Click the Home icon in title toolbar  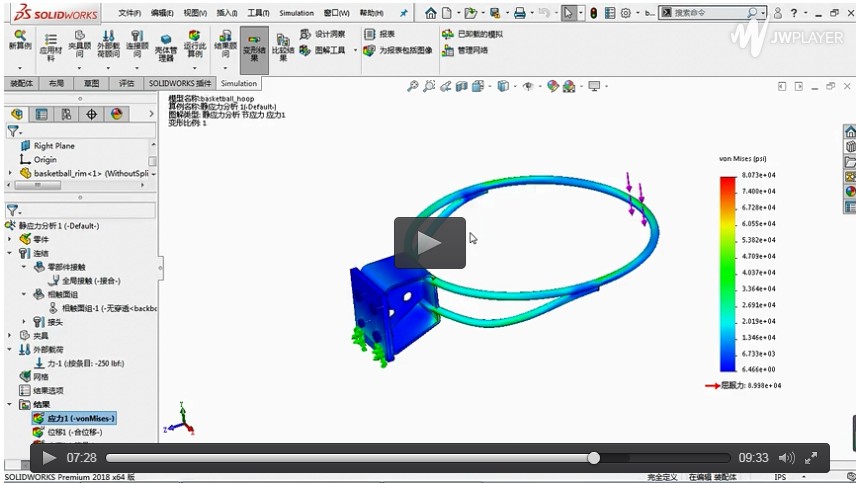pyautogui.click(x=430, y=13)
